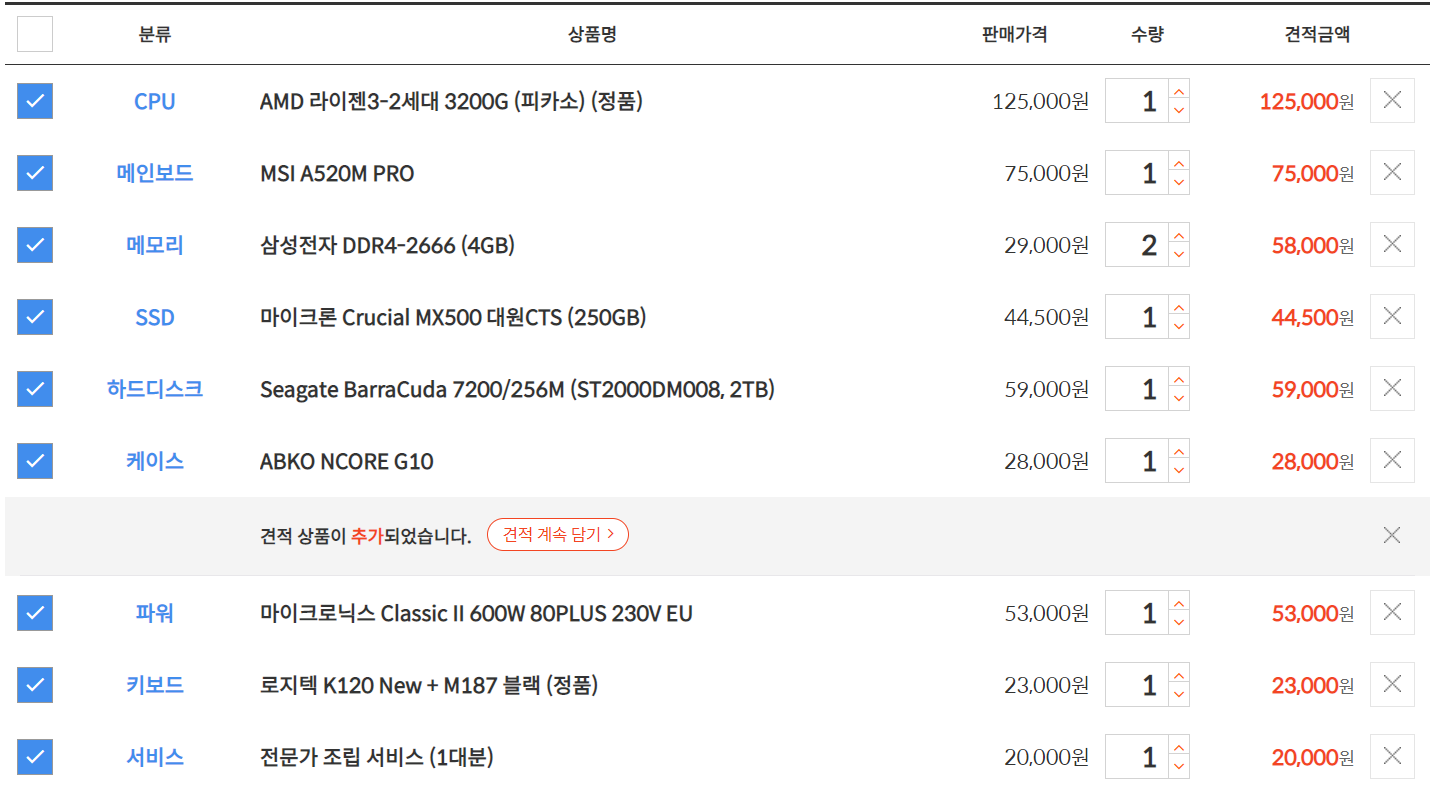Uncheck the CPU row checkbox
This screenshot has width=1430, height=793.
coord(35,101)
